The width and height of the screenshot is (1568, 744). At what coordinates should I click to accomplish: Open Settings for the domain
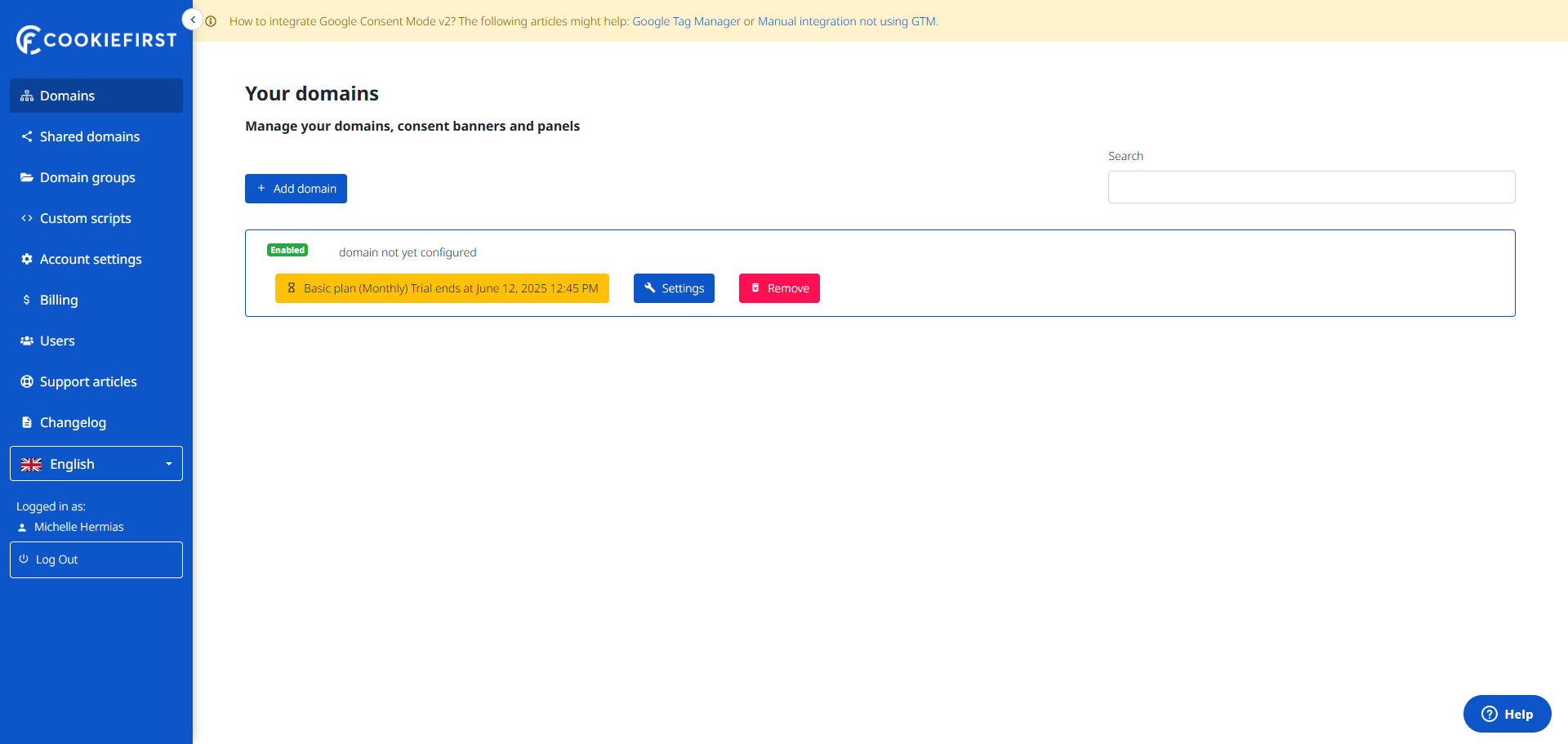tap(674, 288)
